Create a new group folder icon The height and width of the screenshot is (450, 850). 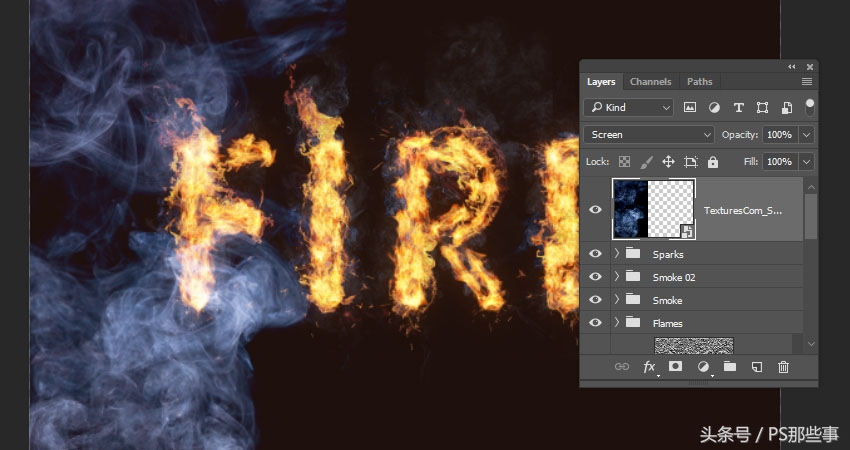(x=730, y=367)
